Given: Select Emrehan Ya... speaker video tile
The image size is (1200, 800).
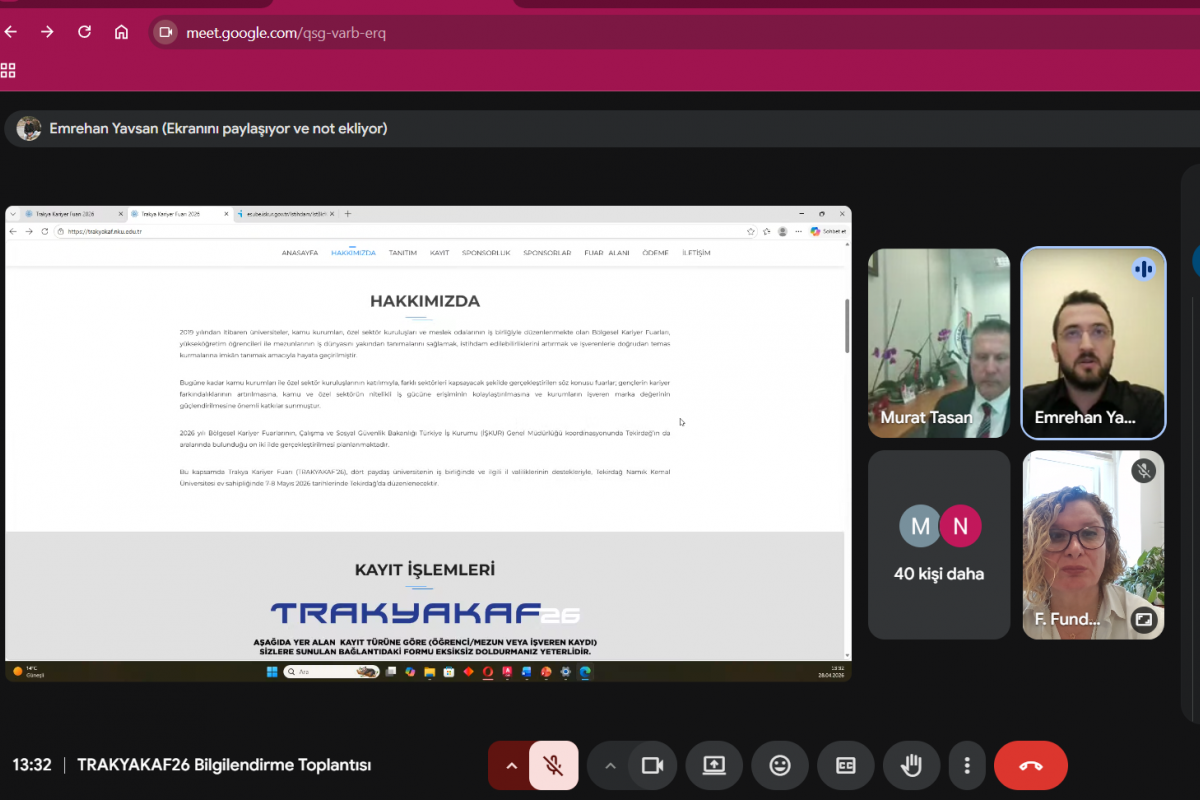Looking at the screenshot, I should tap(1093, 343).
